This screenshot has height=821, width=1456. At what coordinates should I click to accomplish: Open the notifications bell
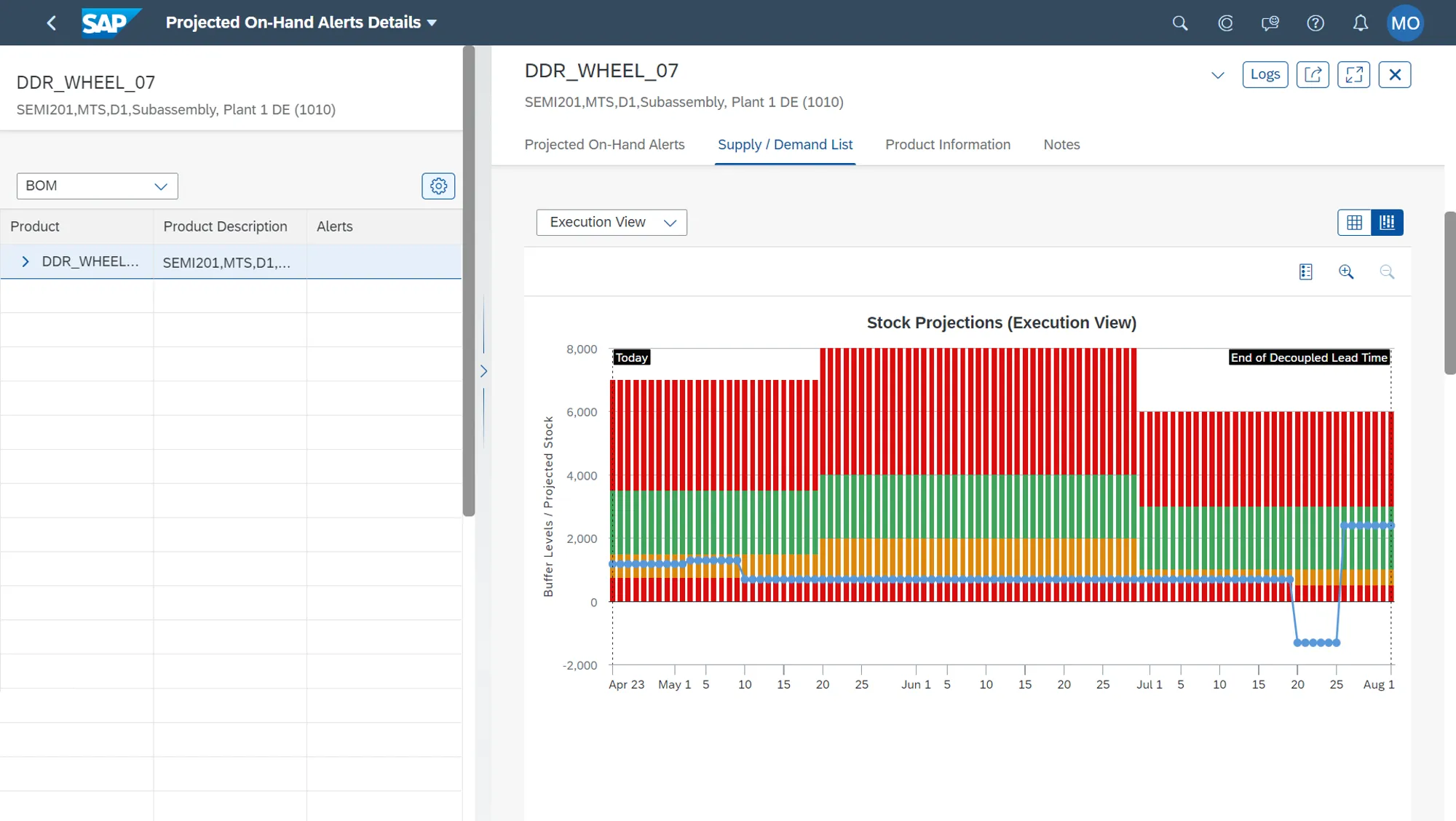click(1360, 23)
